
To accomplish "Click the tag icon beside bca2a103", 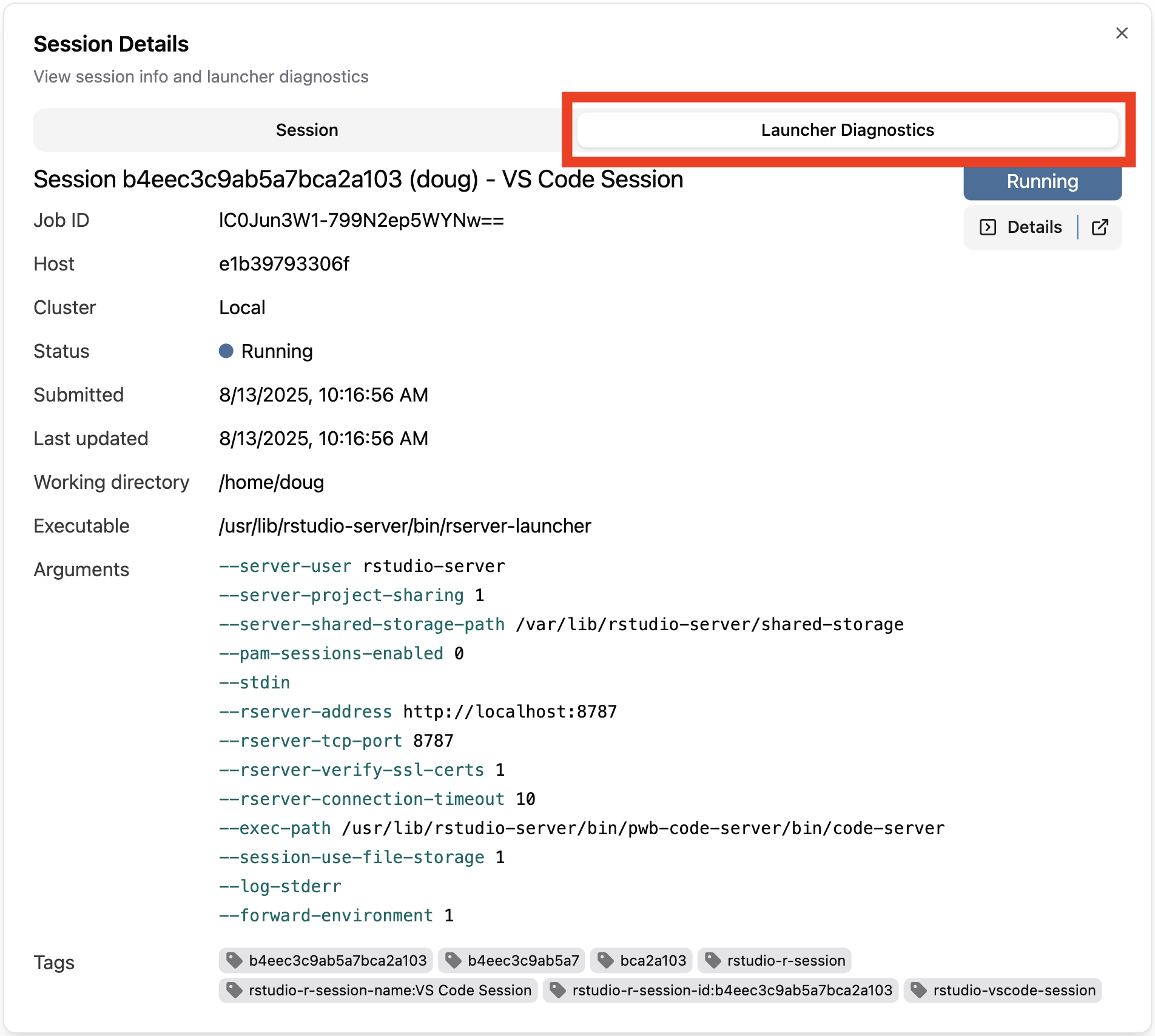I will (x=605, y=960).
